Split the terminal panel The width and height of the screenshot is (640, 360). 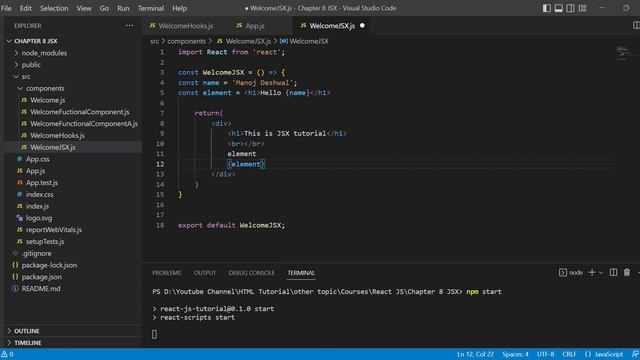(x=613, y=272)
